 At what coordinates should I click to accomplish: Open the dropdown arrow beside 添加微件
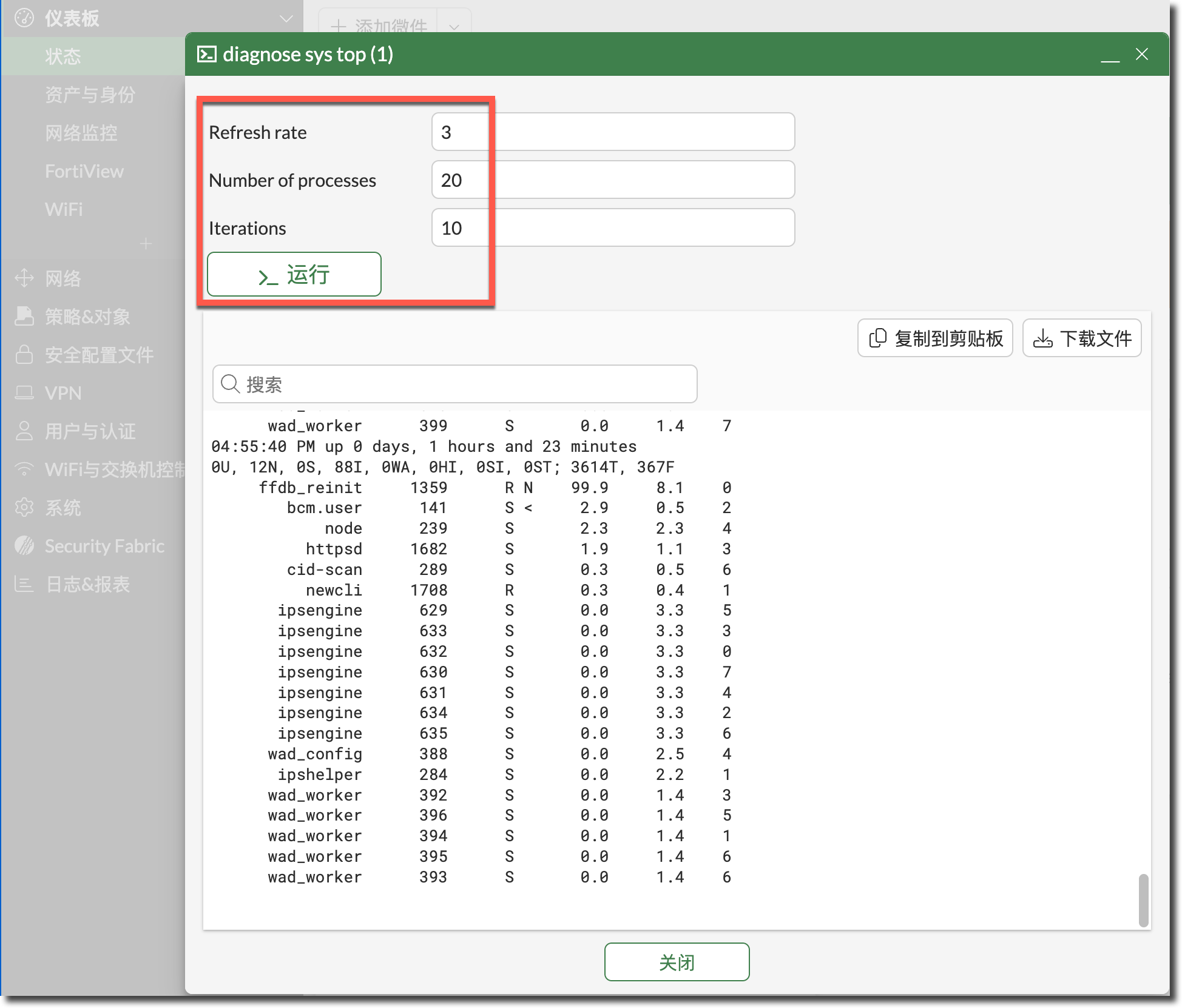click(454, 27)
